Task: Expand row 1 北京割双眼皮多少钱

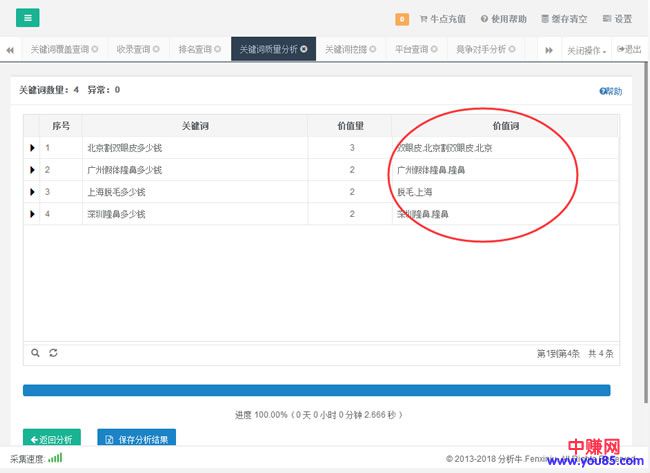Action: 32,148
